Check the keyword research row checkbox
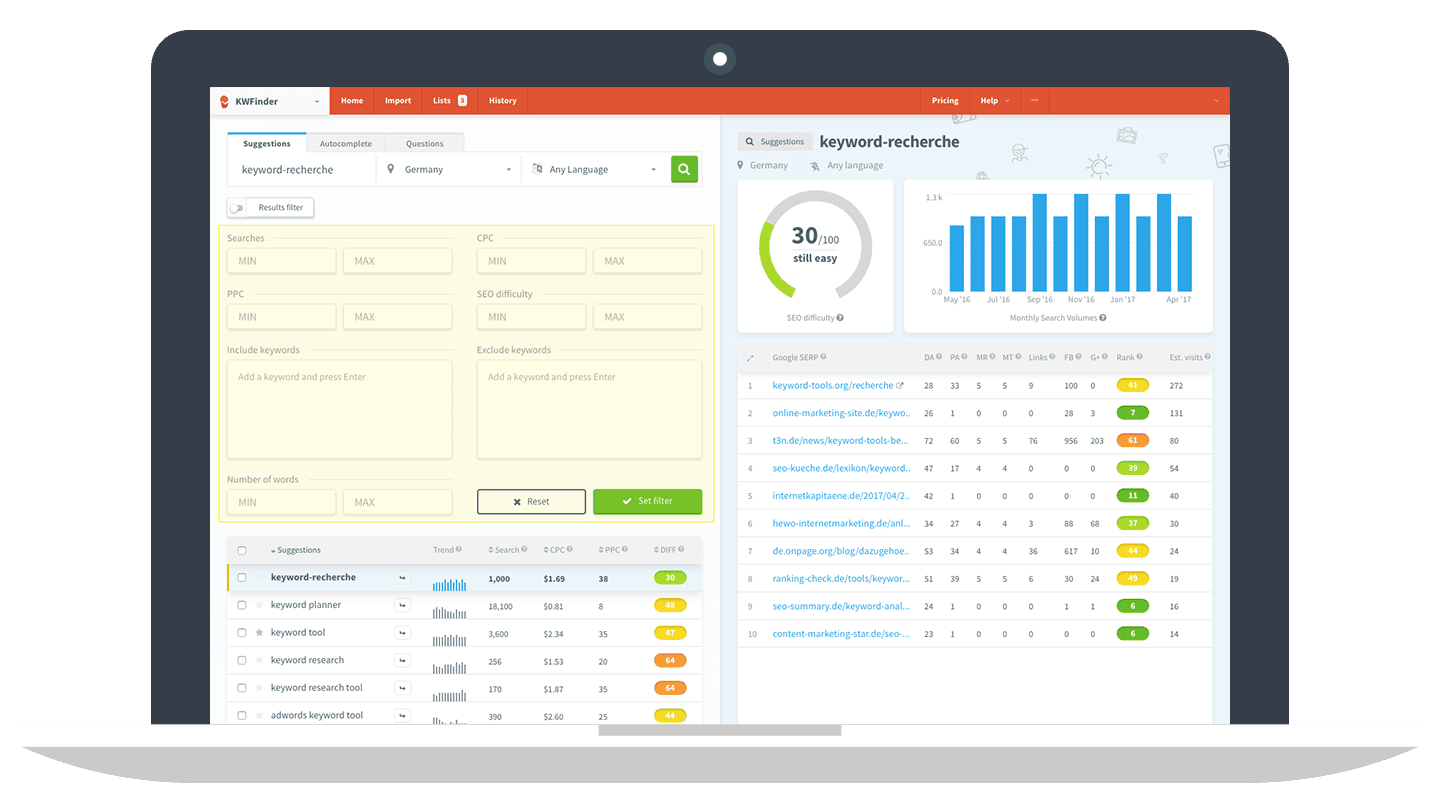The image size is (1440, 812). point(242,660)
